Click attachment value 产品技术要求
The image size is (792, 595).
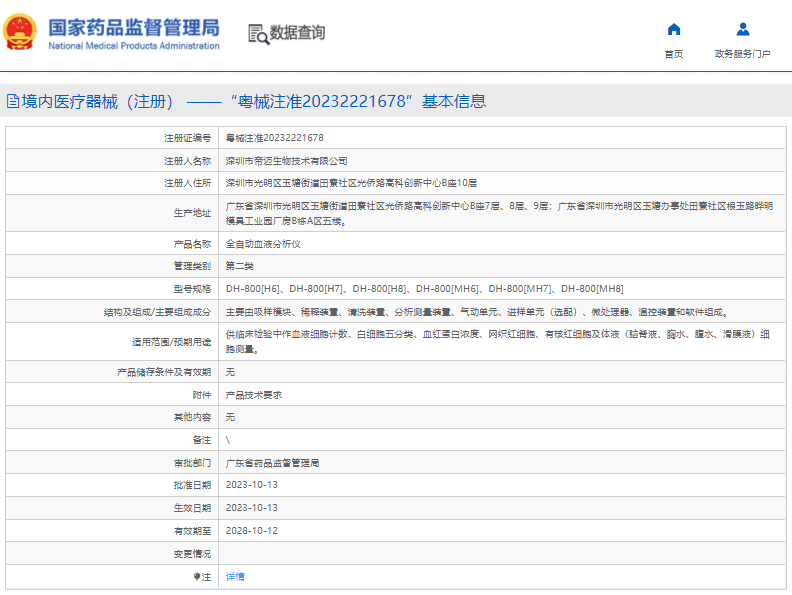point(254,395)
